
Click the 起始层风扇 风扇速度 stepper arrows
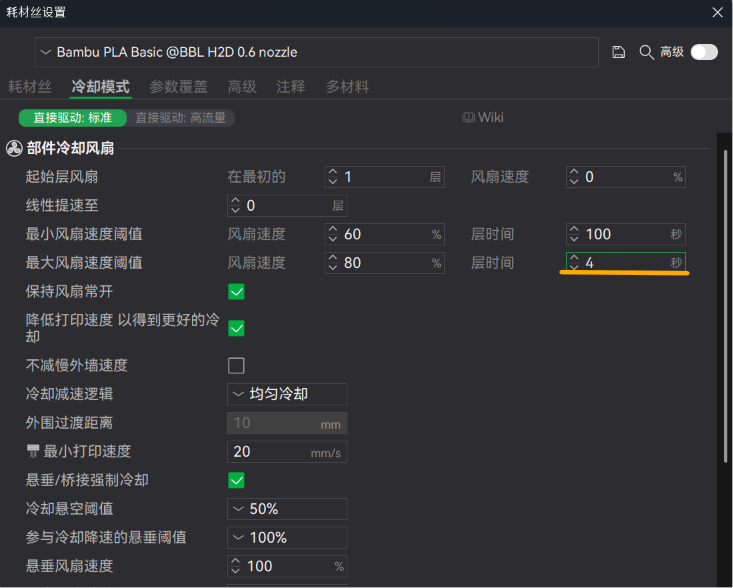click(x=574, y=177)
